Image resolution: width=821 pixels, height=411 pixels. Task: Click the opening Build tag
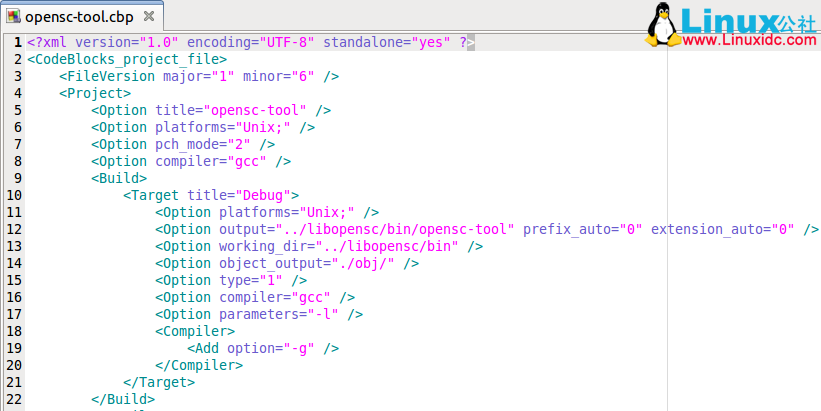point(119,179)
